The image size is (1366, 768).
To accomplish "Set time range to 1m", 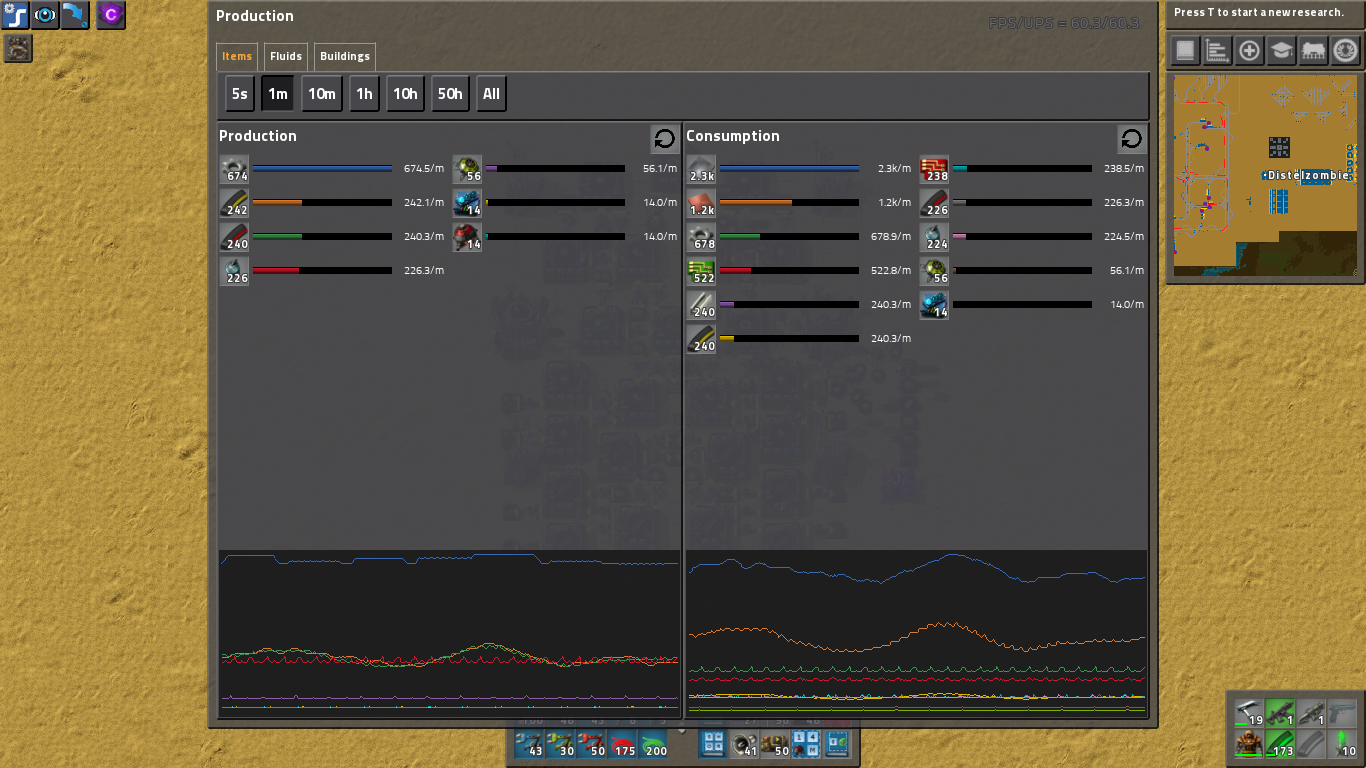I will click(277, 94).
